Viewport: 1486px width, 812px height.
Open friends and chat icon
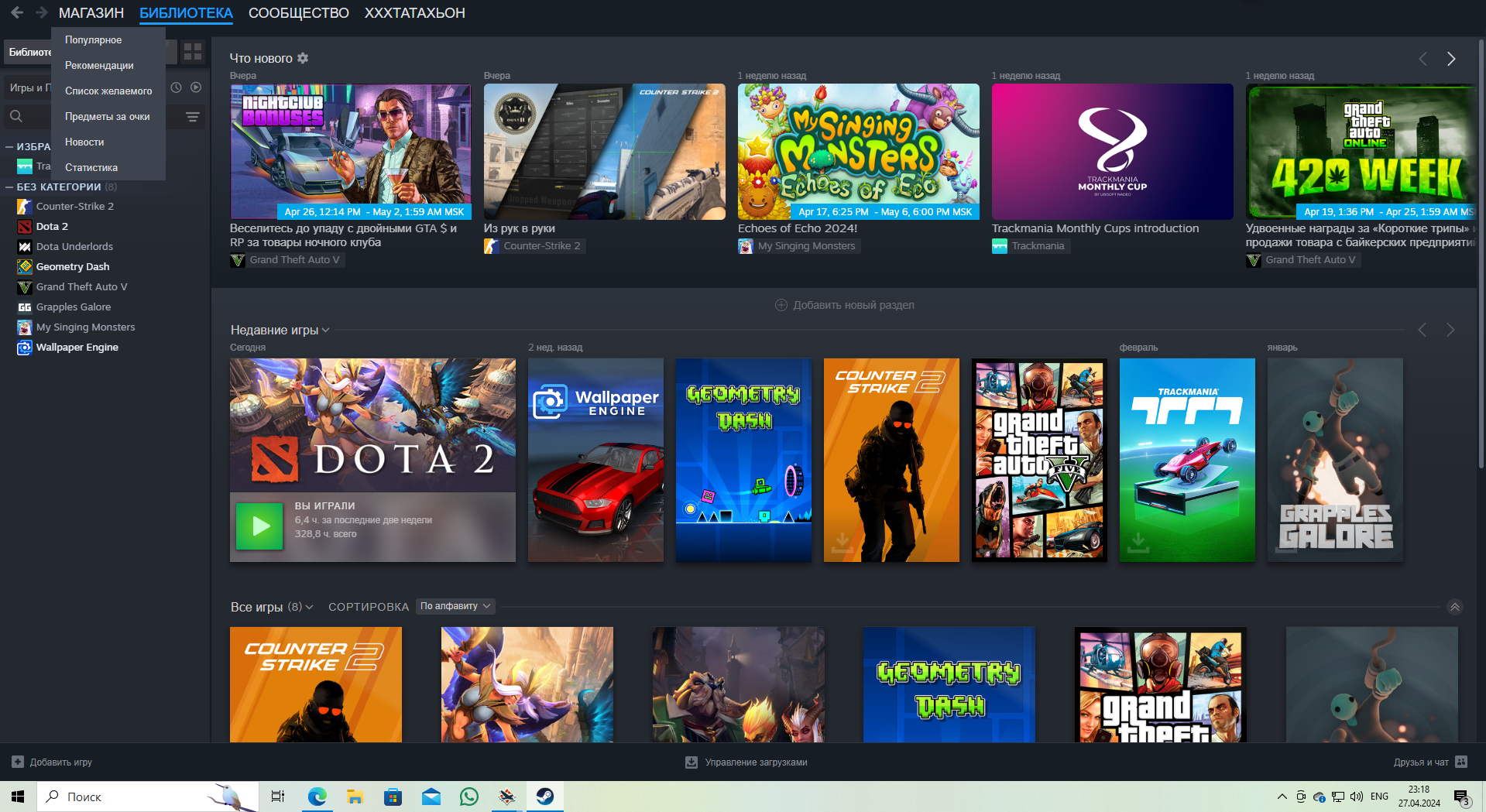pyautogui.click(x=1461, y=762)
